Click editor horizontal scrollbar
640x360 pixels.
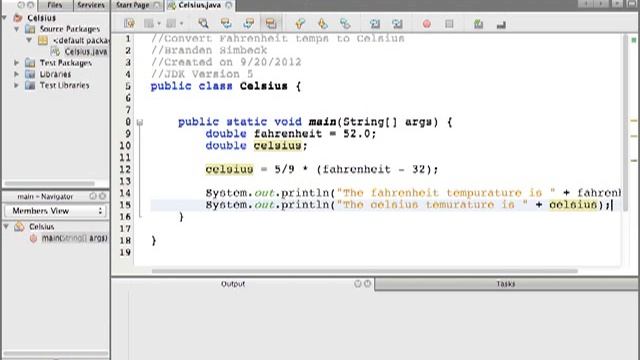tap(364, 271)
